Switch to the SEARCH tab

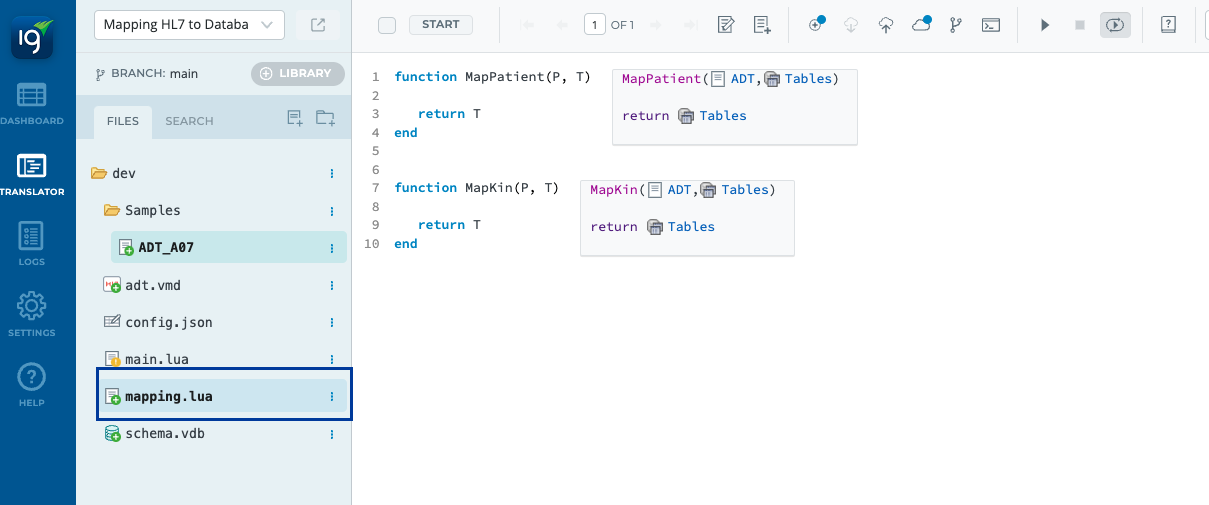tap(189, 121)
